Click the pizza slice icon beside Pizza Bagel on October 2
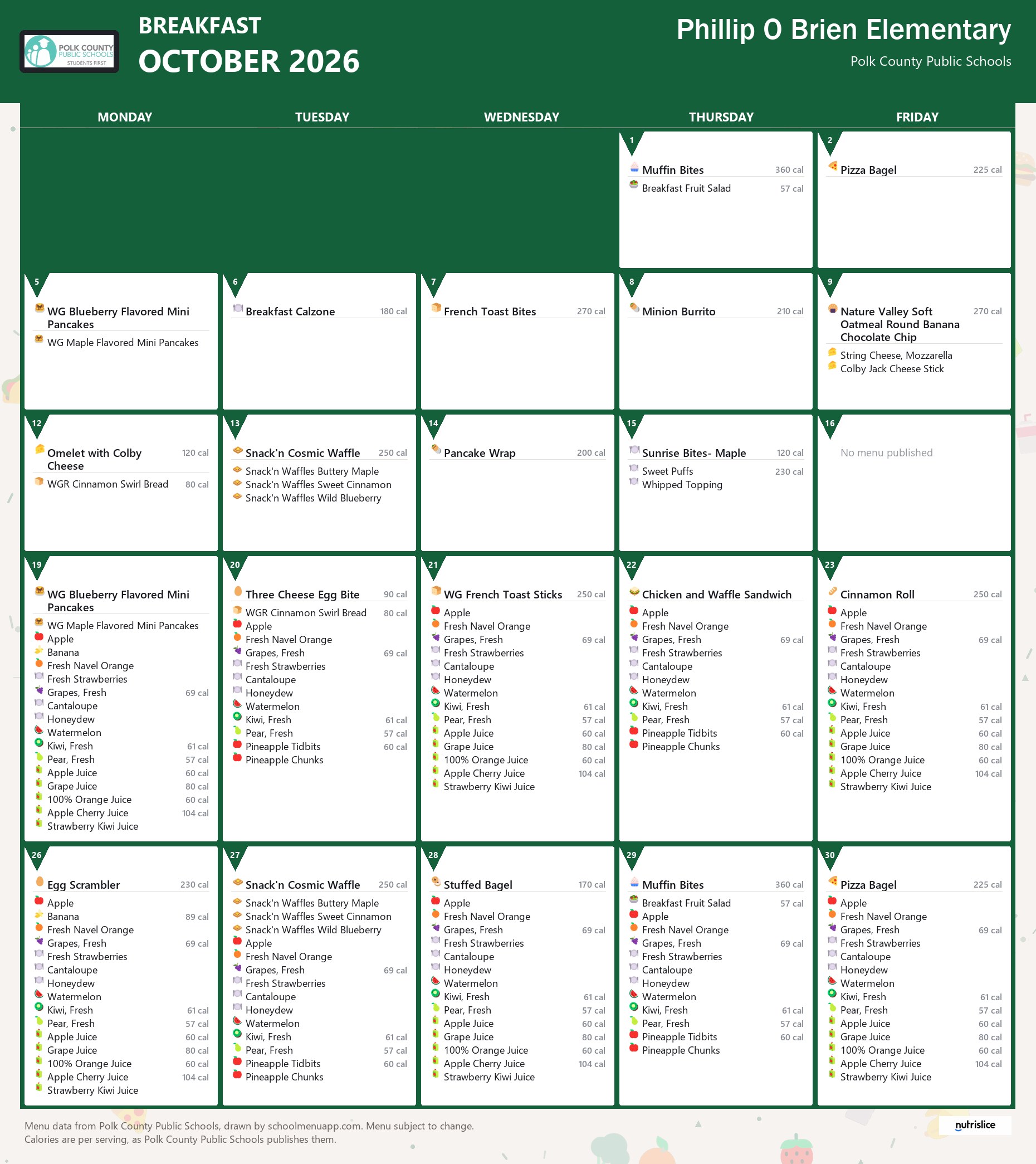The image size is (1036, 1164). point(832,167)
